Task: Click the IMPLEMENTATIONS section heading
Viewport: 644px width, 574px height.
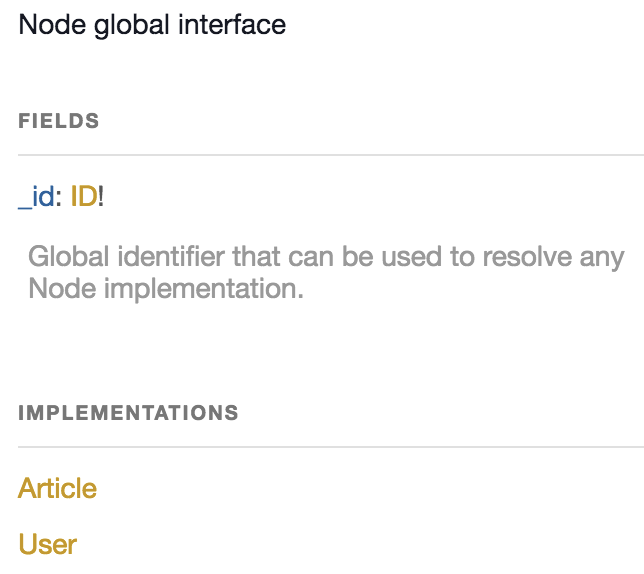Action: pos(128,412)
